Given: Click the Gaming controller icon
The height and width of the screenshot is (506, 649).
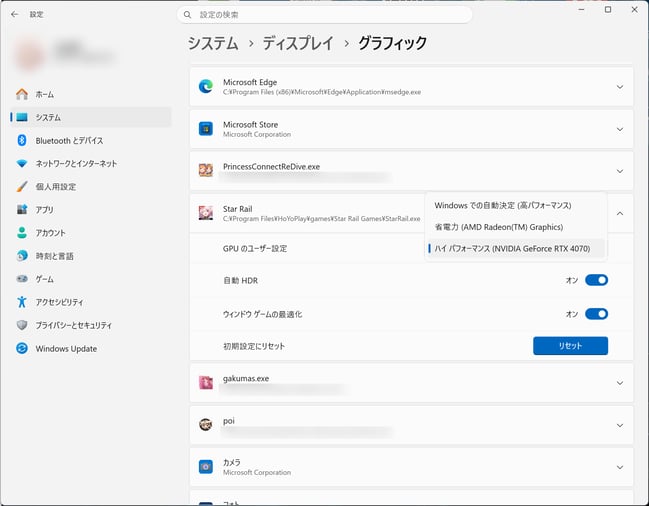Looking at the screenshot, I should tap(22, 279).
